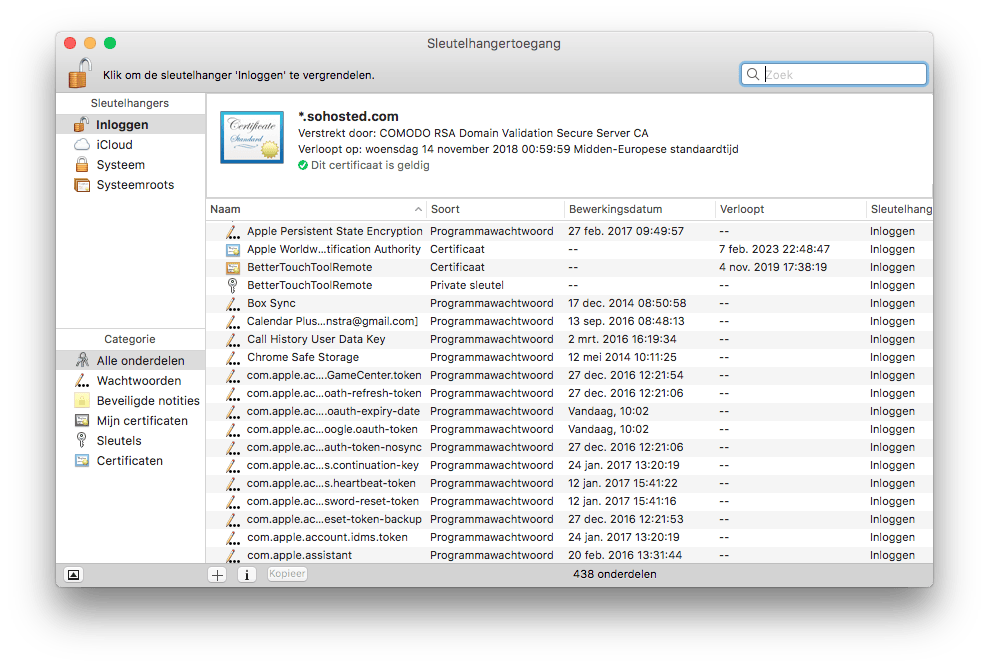This screenshot has height=667, width=989.
Task: Select the 'com.apple.ac...s.continuation-key' entry
Action: 569,465
